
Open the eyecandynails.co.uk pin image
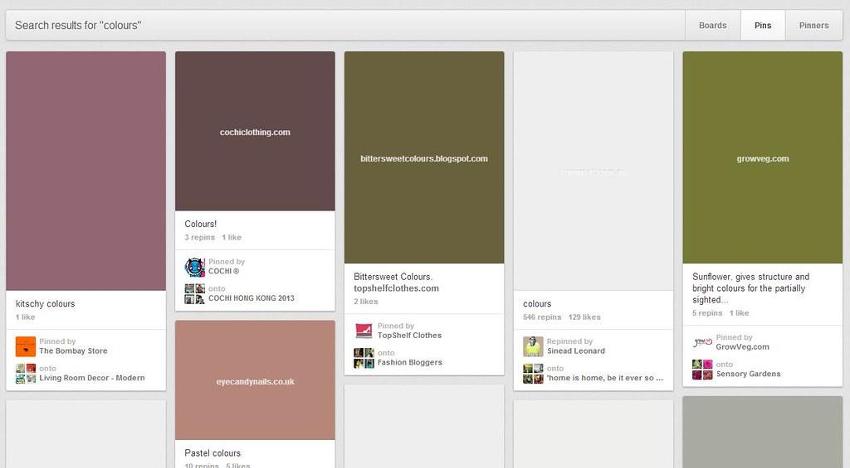pyautogui.click(x=255, y=380)
